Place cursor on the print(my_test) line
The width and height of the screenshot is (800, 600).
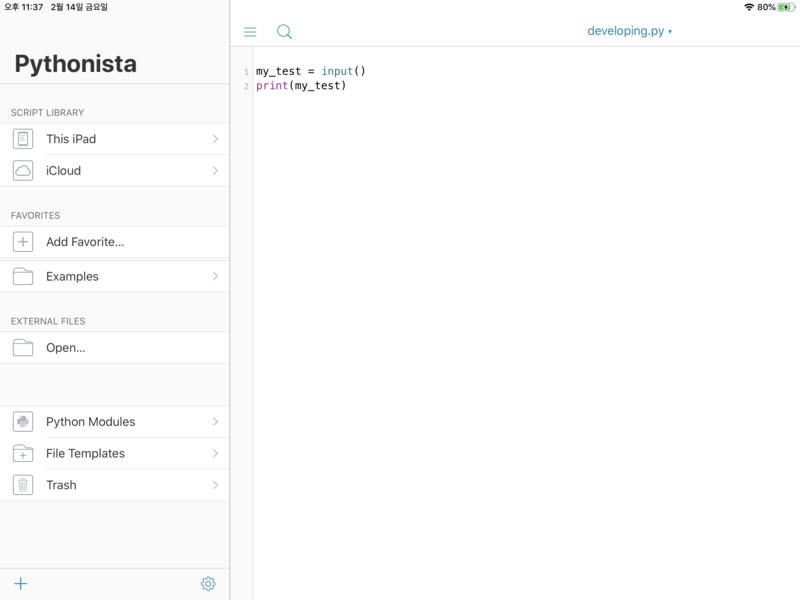click(301, 85)
